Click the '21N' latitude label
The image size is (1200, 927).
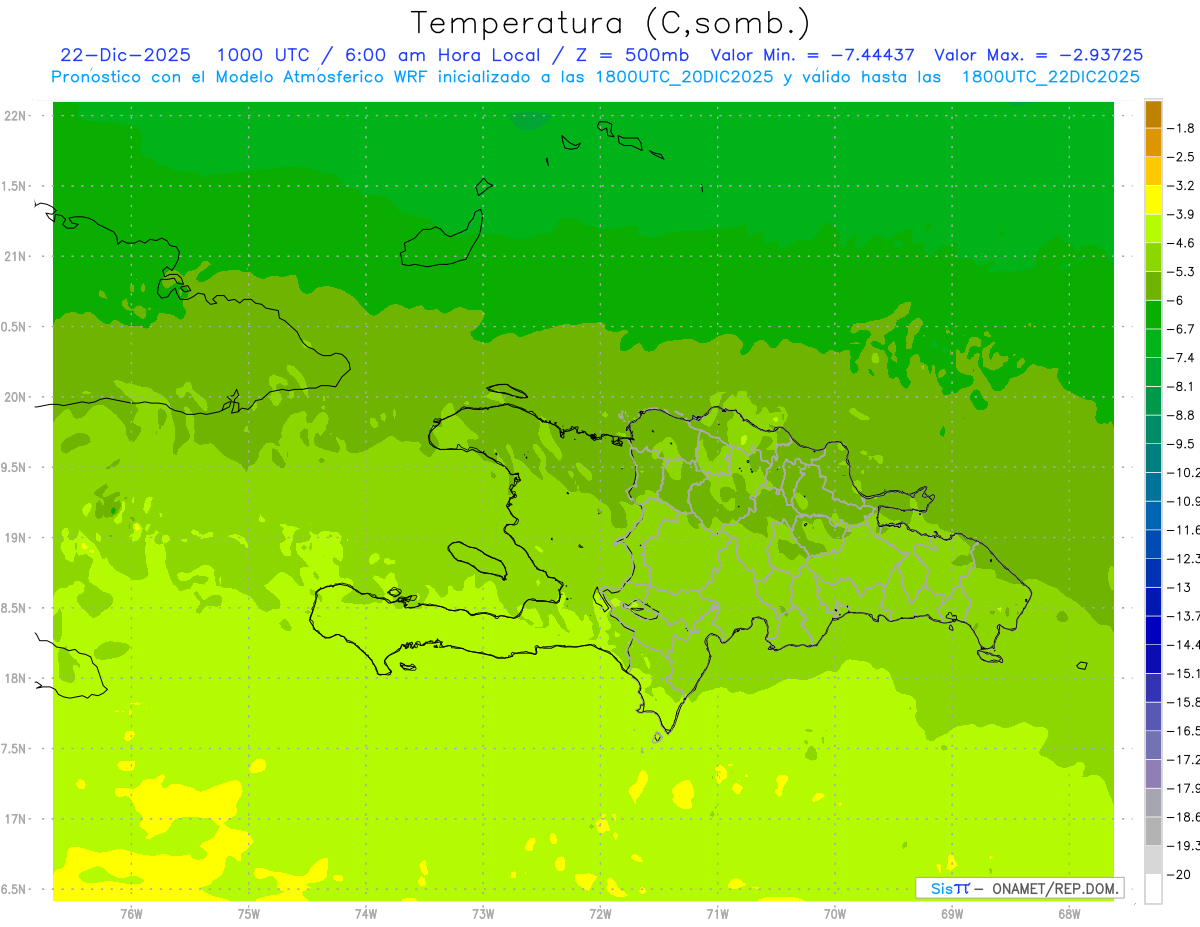pyautogui.click(x=16, y=256)
